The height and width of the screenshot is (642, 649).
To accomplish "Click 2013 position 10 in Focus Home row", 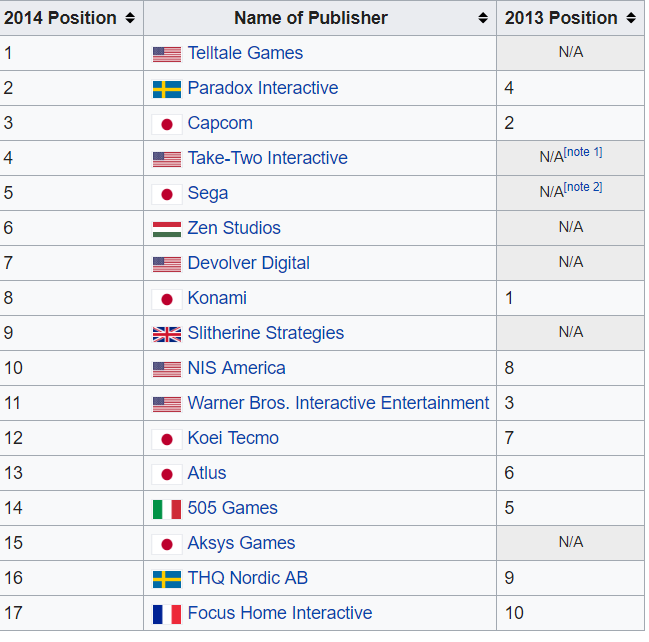I will coord(570,613).
